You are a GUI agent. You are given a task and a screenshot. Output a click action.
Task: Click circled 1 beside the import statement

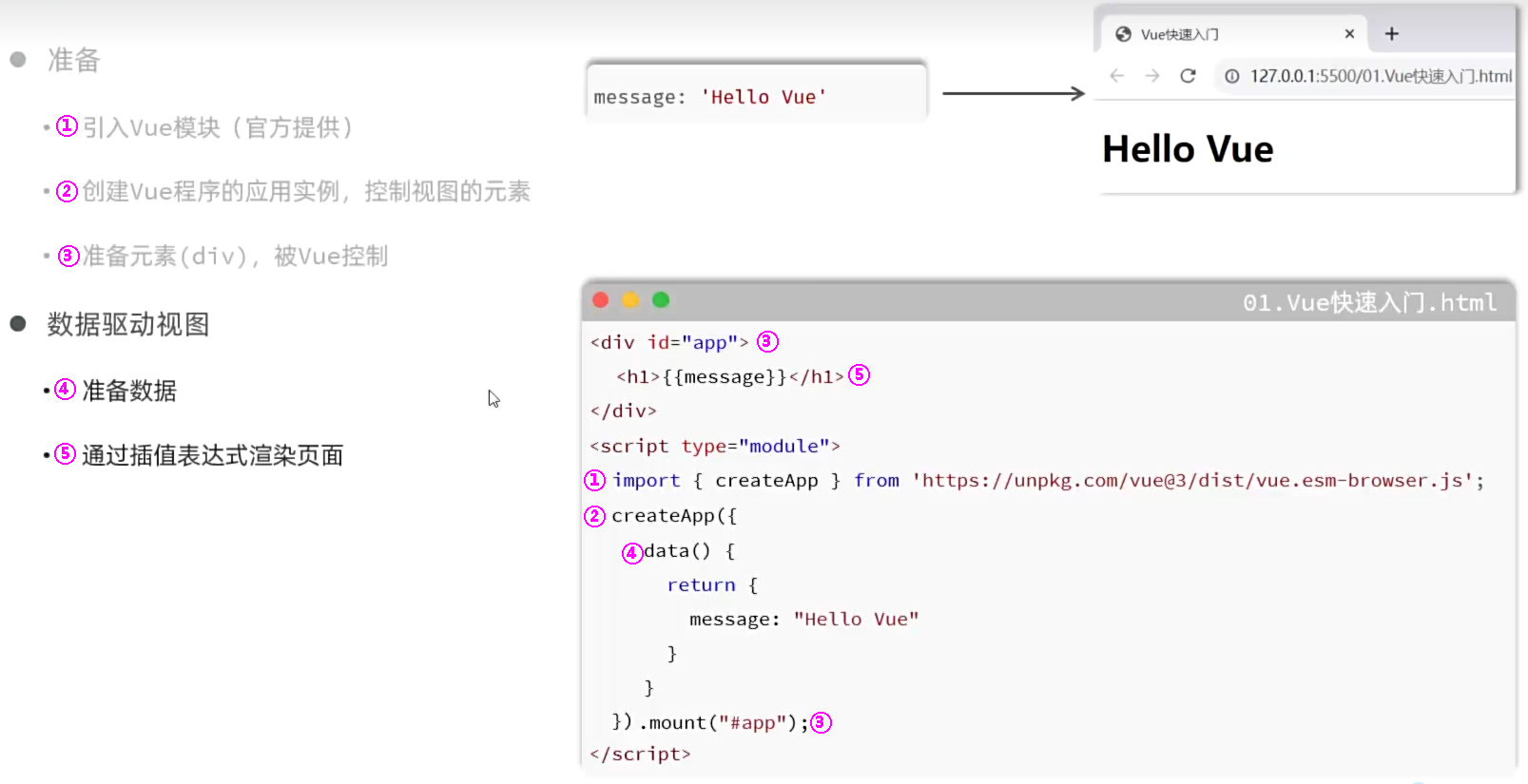tap(594, 481)
